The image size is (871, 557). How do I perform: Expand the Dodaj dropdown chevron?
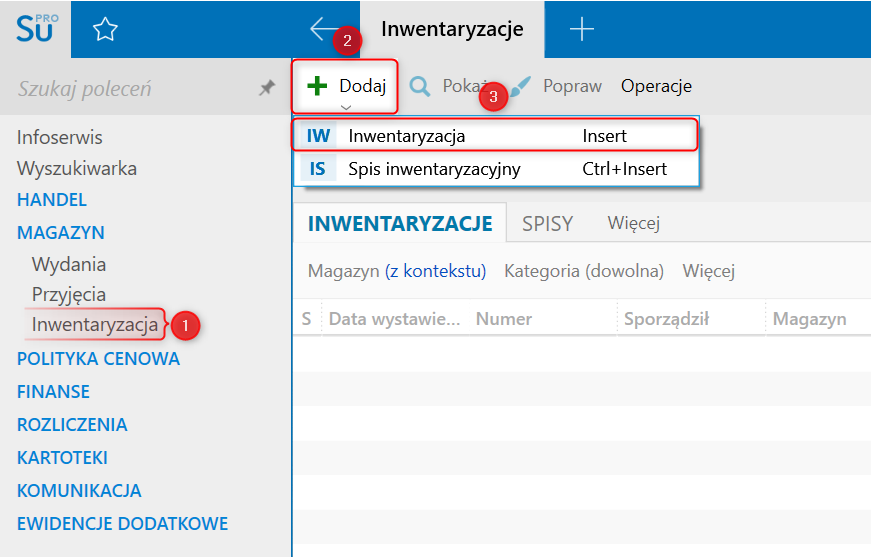[x=345, y=107]
